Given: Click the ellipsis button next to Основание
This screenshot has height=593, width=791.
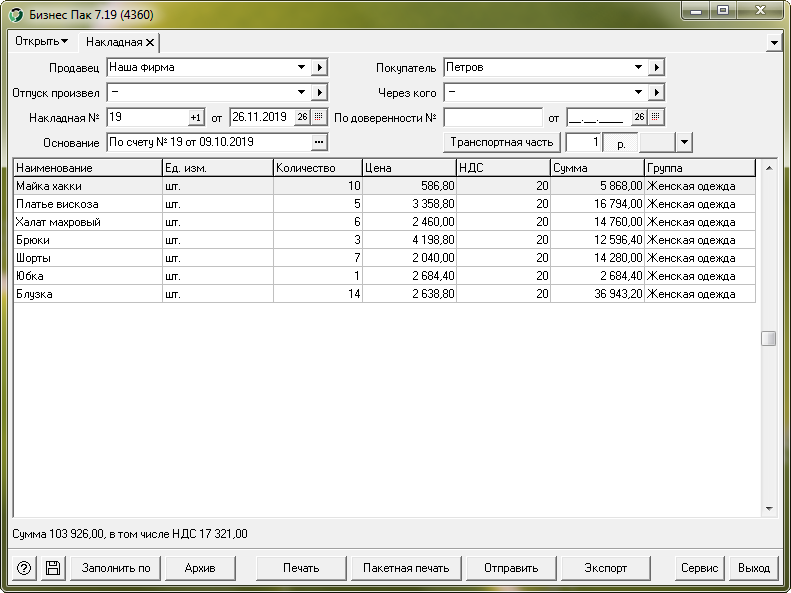Looking at the screenshot, I should point(319,142).
